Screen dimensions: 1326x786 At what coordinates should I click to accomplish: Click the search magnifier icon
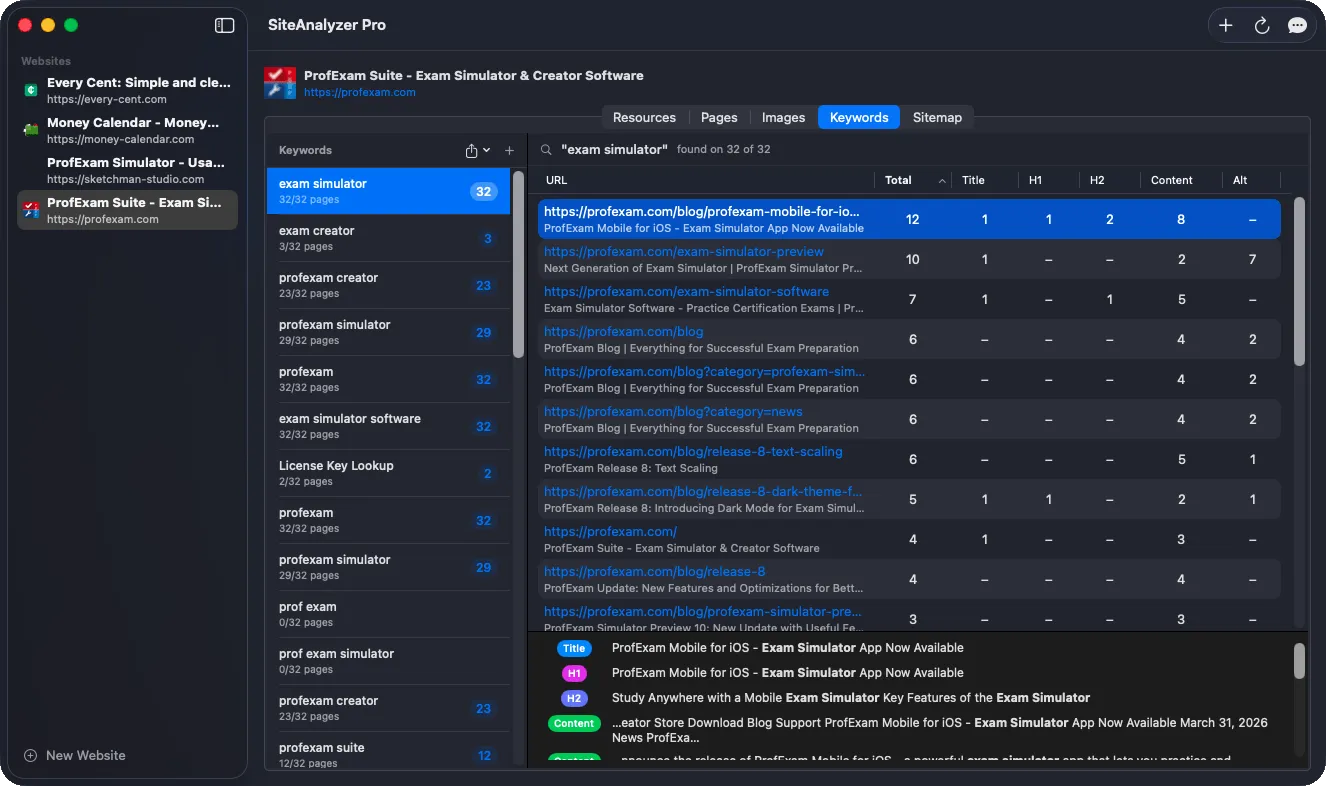[546, 149]
